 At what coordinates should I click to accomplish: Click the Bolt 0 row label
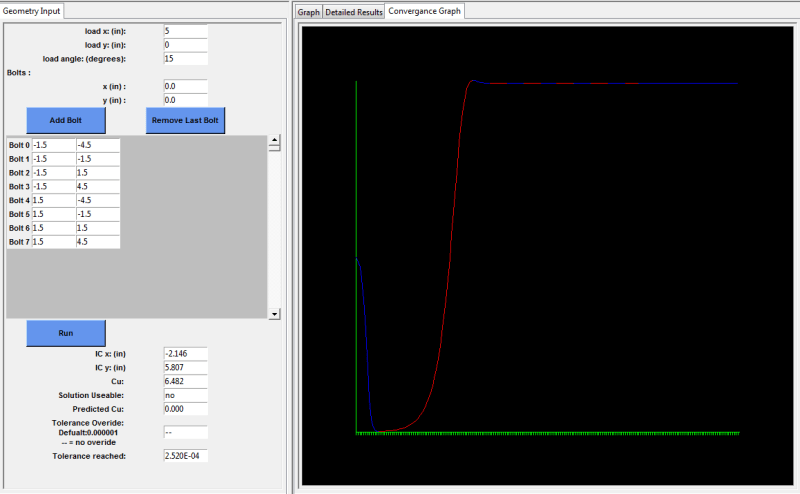click(x=19, y=145)
